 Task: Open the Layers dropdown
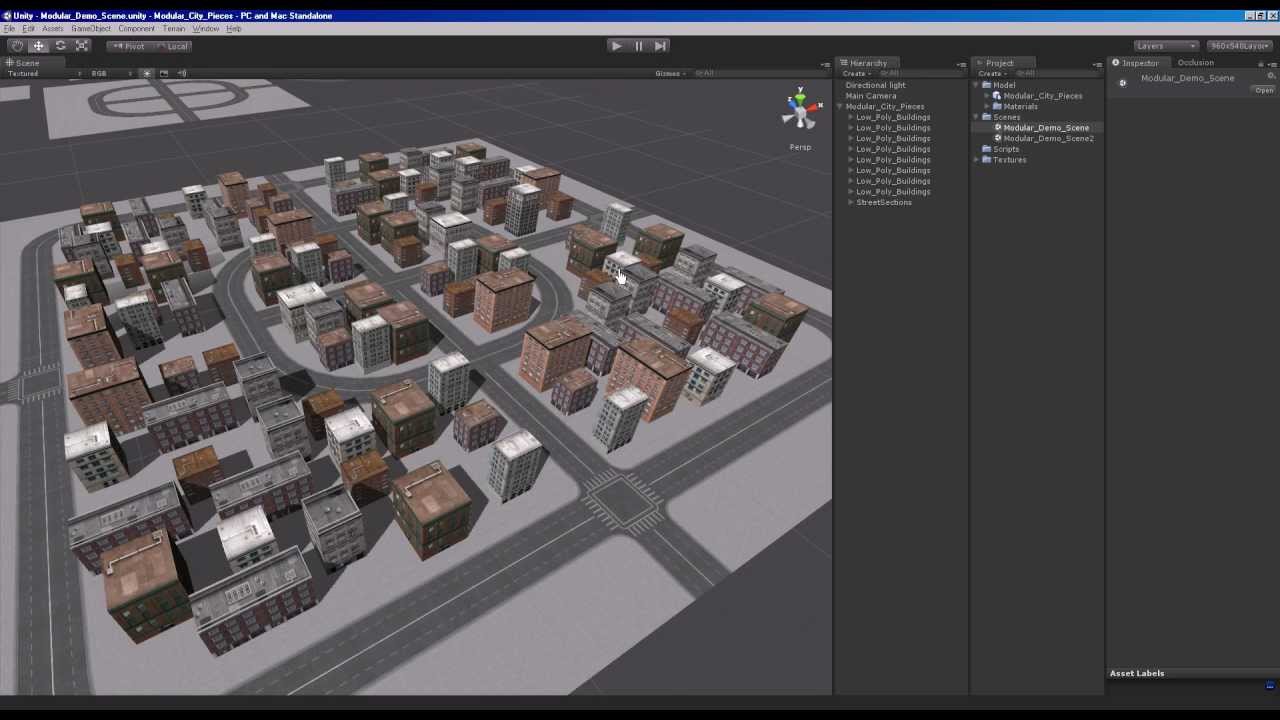point(1166,46)
